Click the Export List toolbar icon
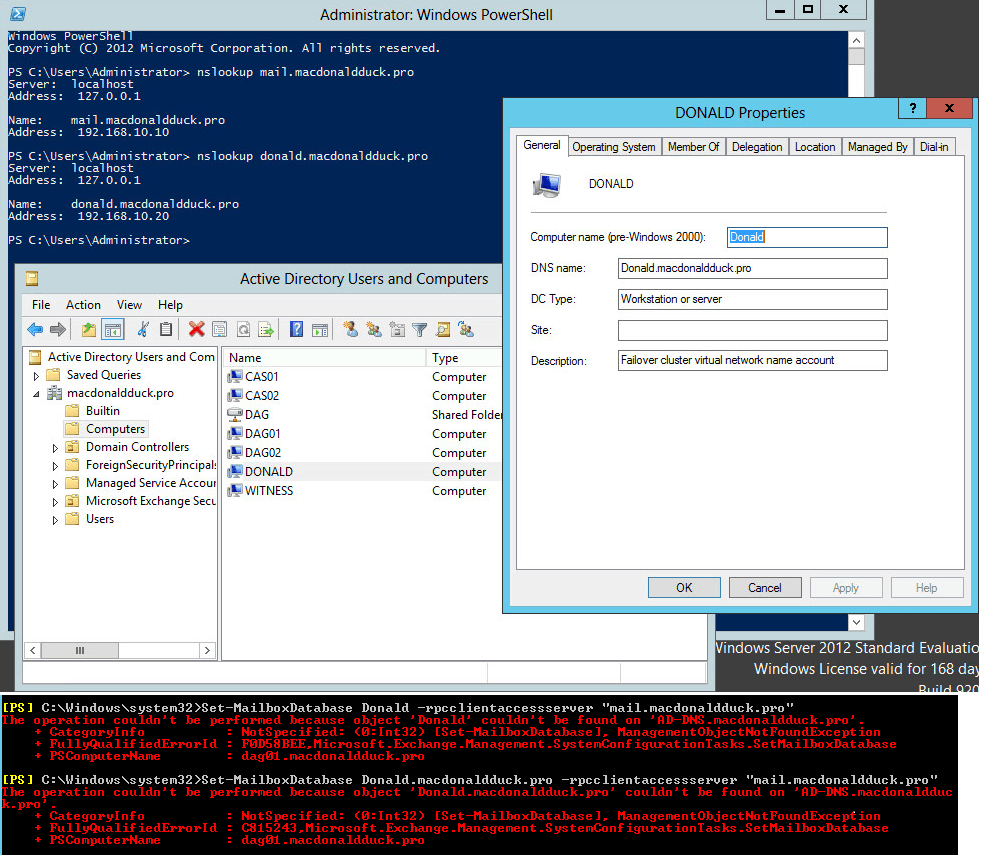987x861 pixels. [x=266, y=329]
